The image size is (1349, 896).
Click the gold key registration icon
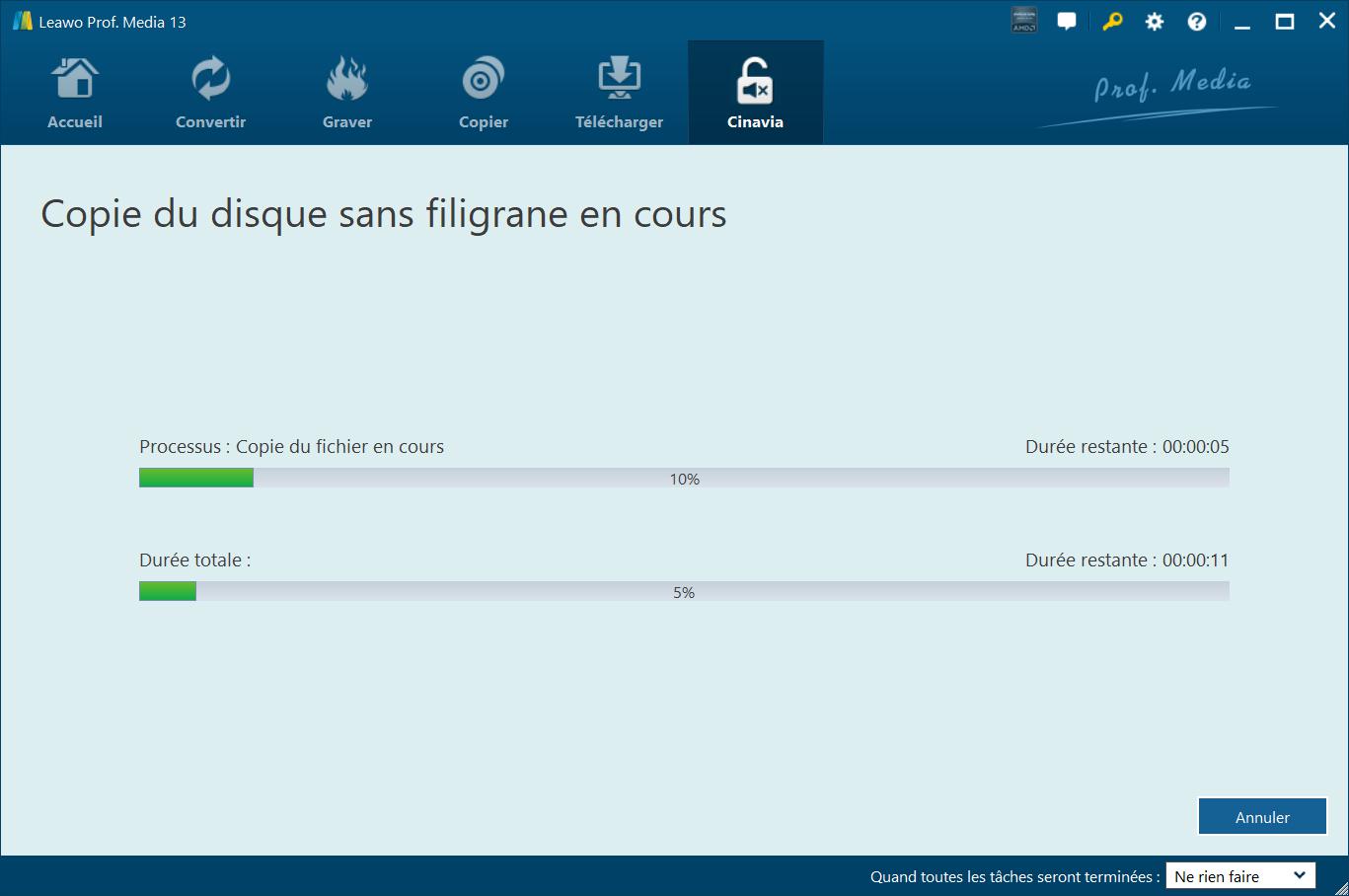(1112, 22)
